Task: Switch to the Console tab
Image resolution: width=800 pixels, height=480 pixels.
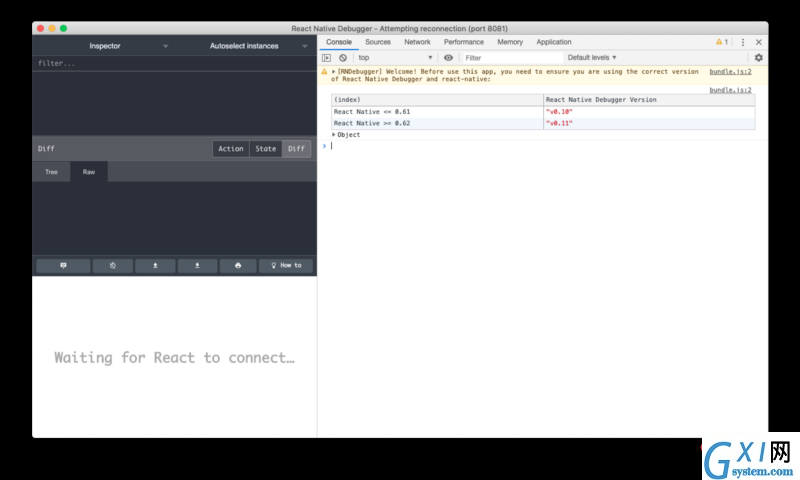Action: pos(339,42)
